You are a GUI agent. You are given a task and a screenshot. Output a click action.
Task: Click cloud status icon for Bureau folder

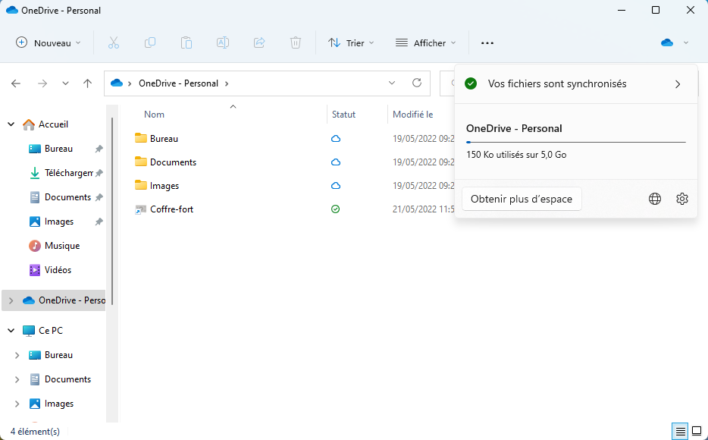tap(335, 139)
